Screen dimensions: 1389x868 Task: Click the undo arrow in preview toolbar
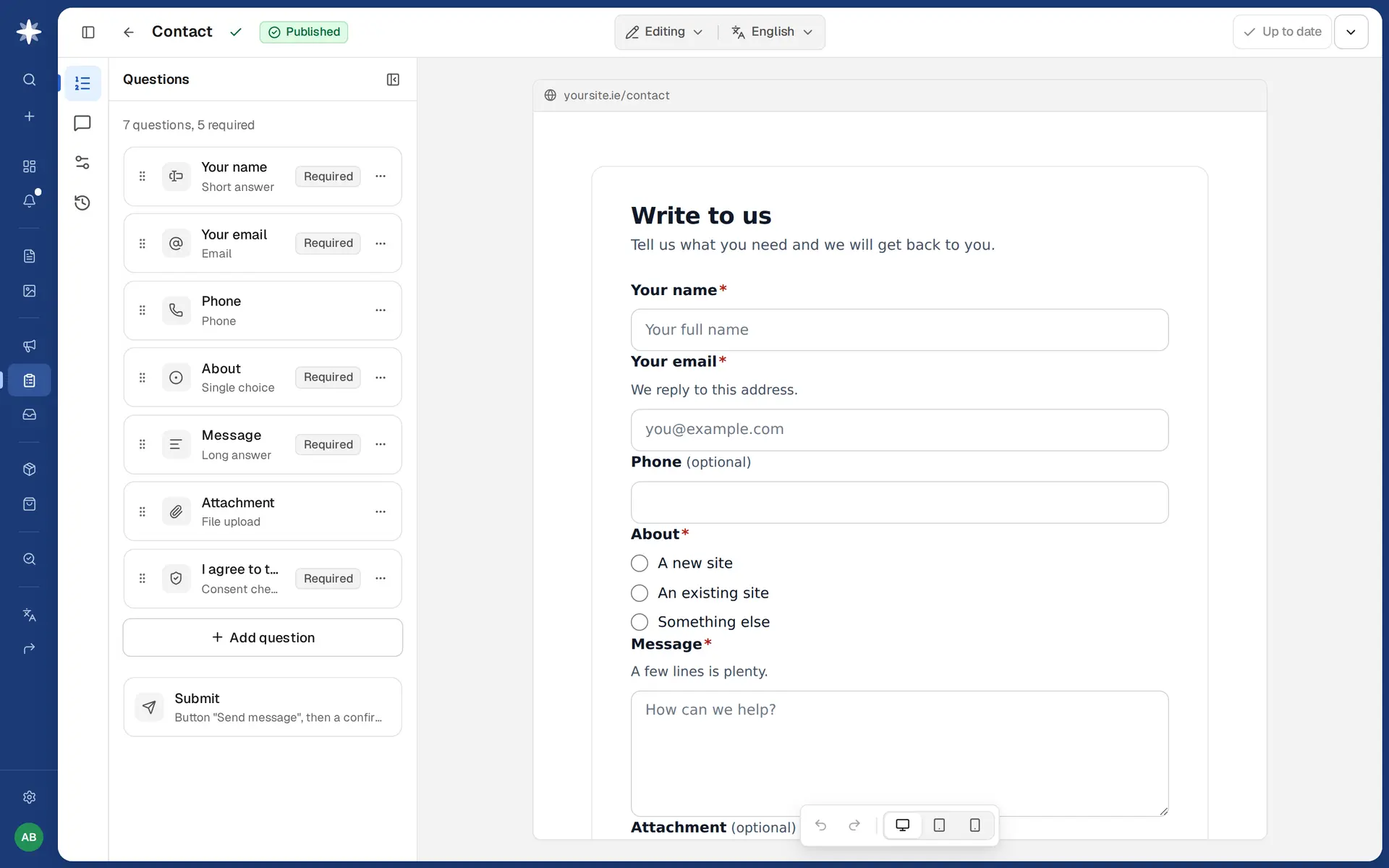[x=820, y=825]
